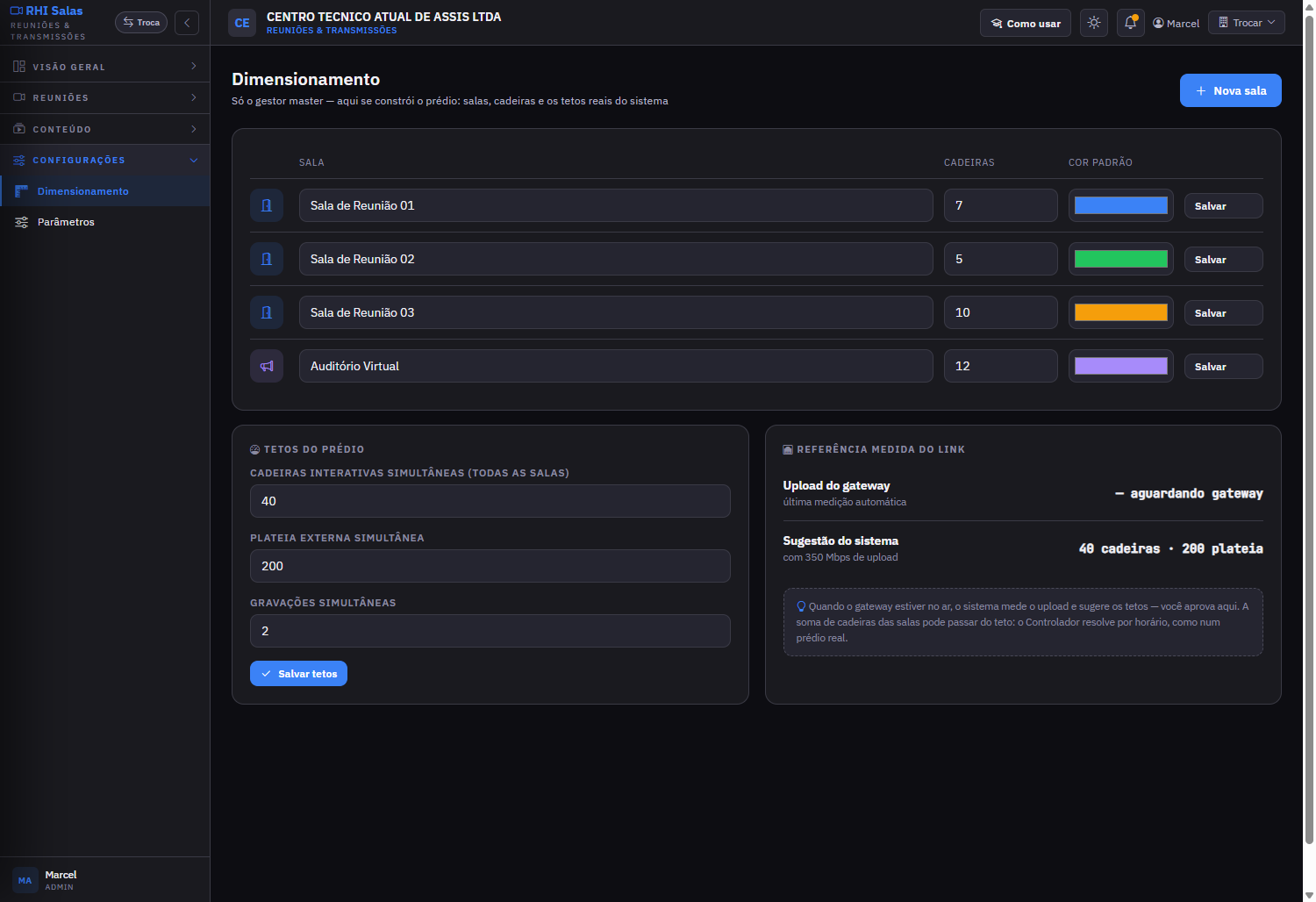Collapse the sidebar with the arrow button

pos(187,23)
